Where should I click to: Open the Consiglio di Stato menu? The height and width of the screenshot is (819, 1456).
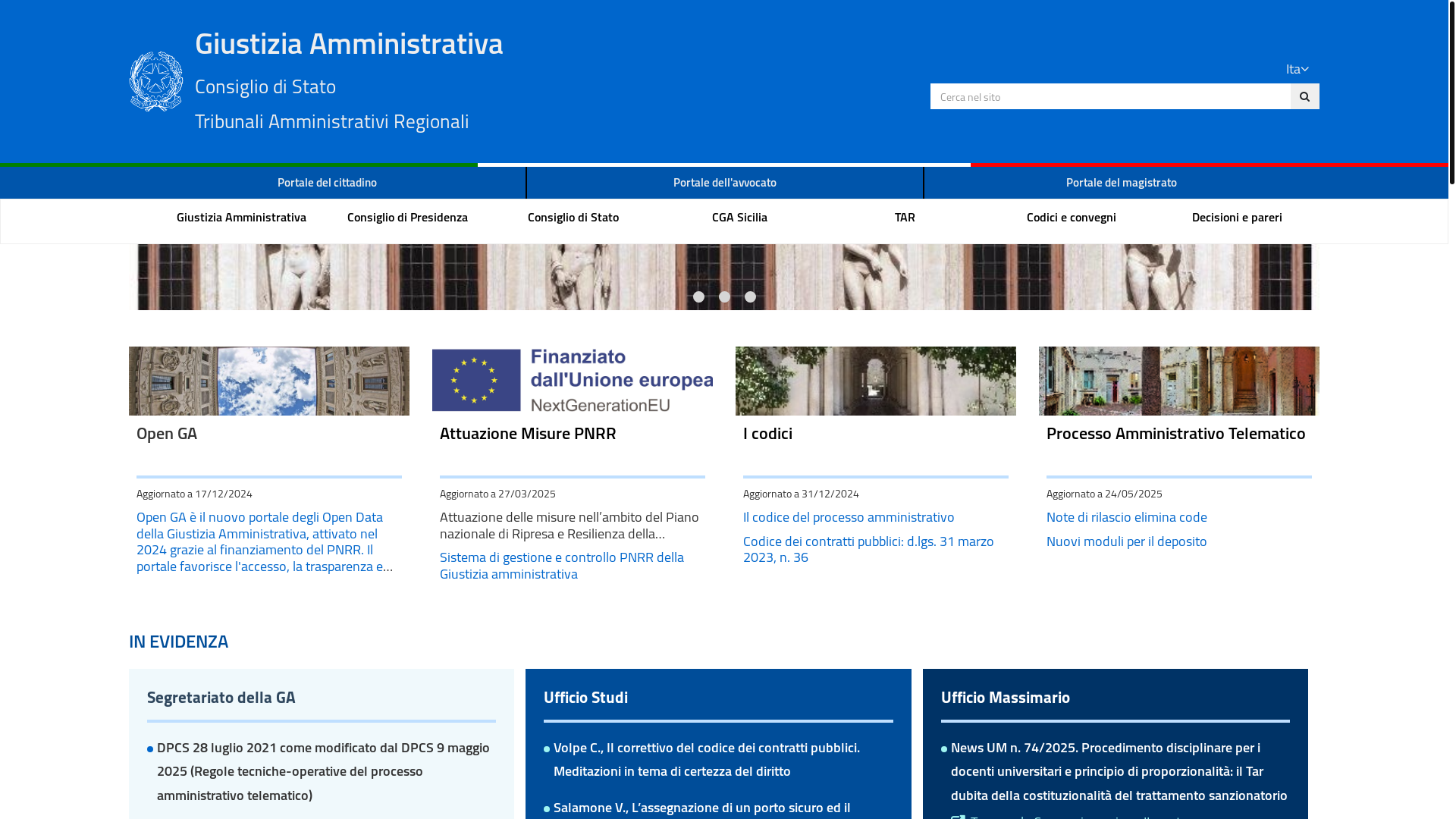click(x=573, y=217)
